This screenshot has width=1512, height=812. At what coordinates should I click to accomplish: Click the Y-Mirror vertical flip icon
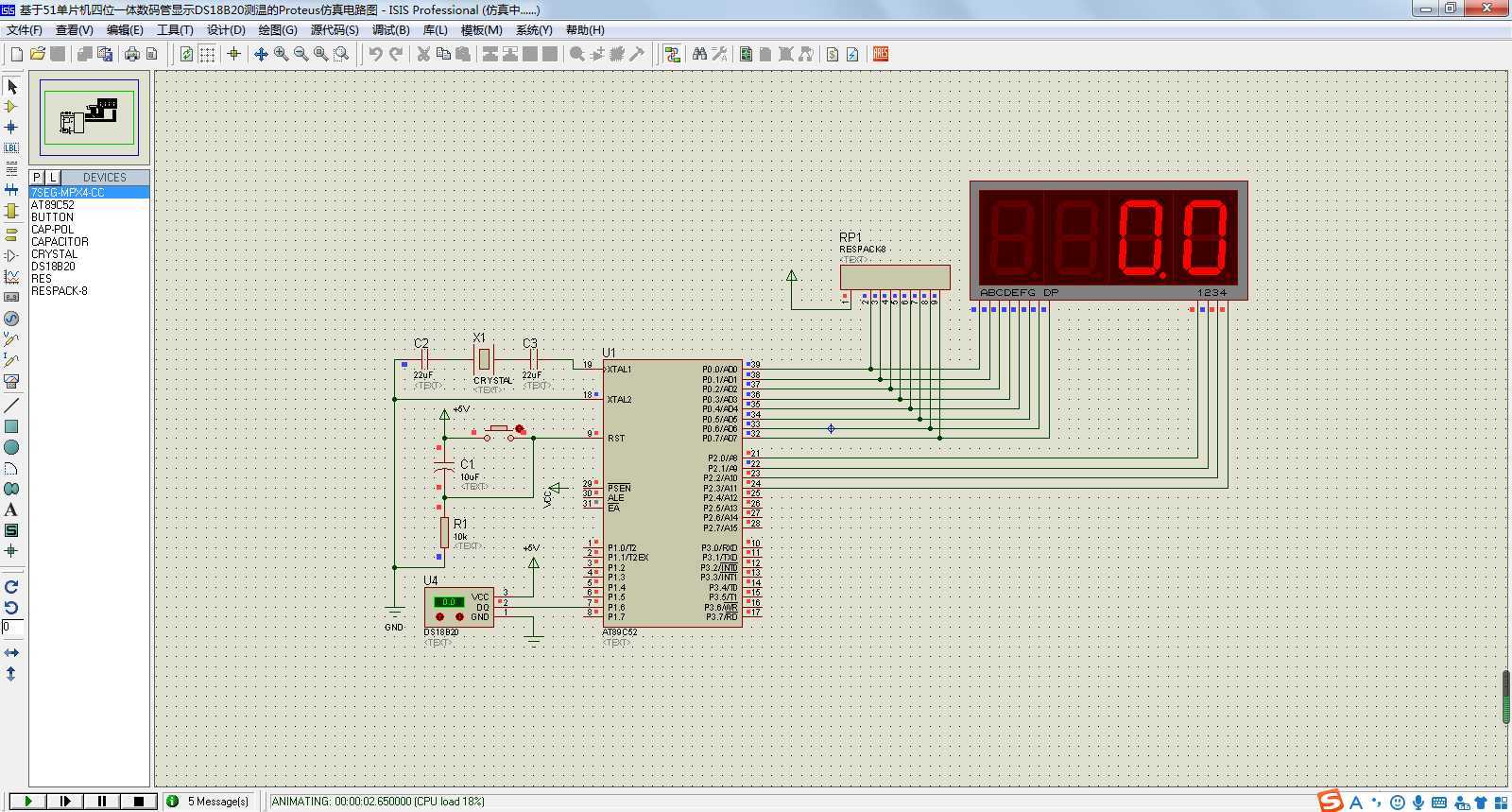pos(11,673)
